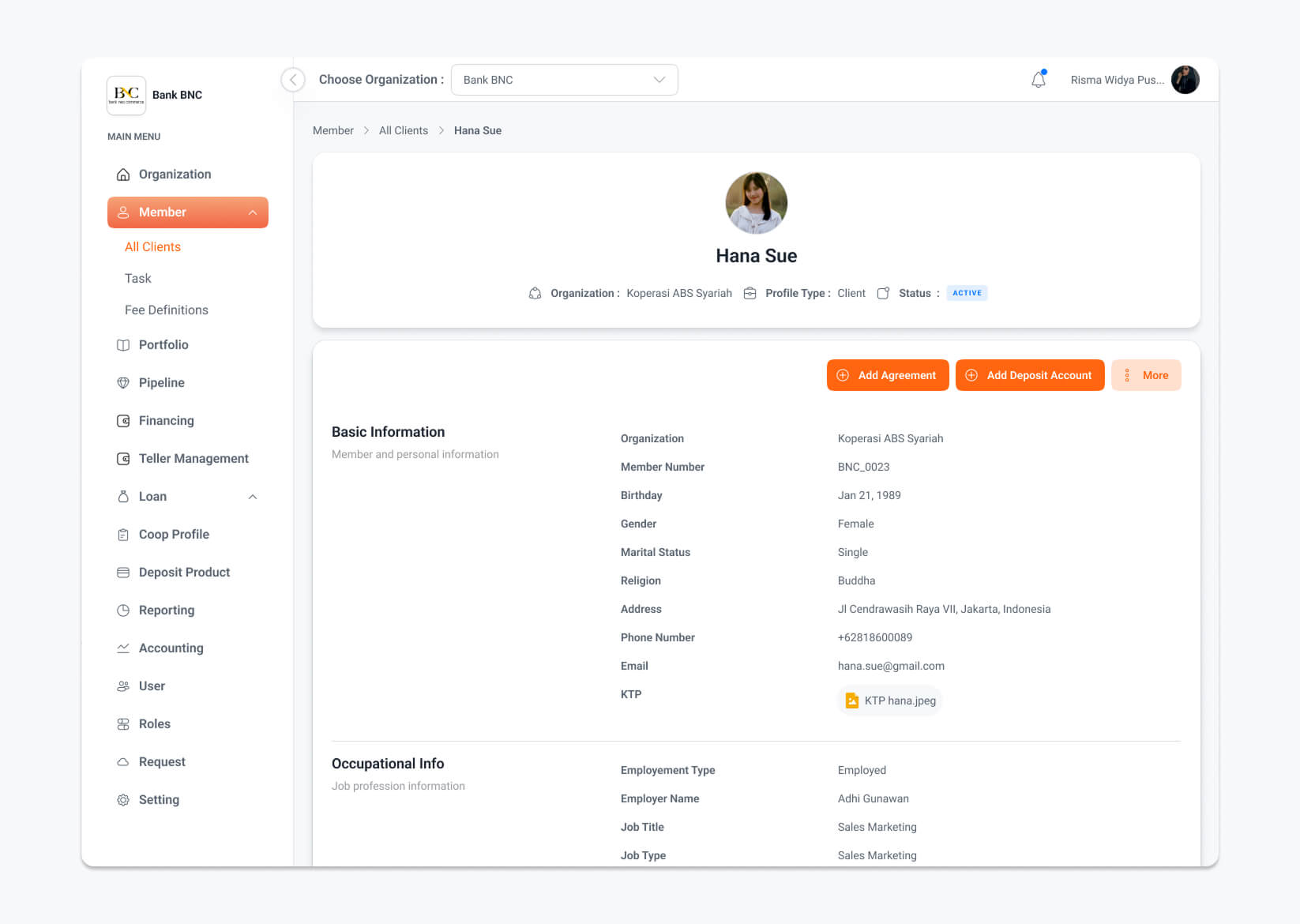Select Task in the Member submenu
This screenshot has width=1300, height=924.
[x=138, y=279]
